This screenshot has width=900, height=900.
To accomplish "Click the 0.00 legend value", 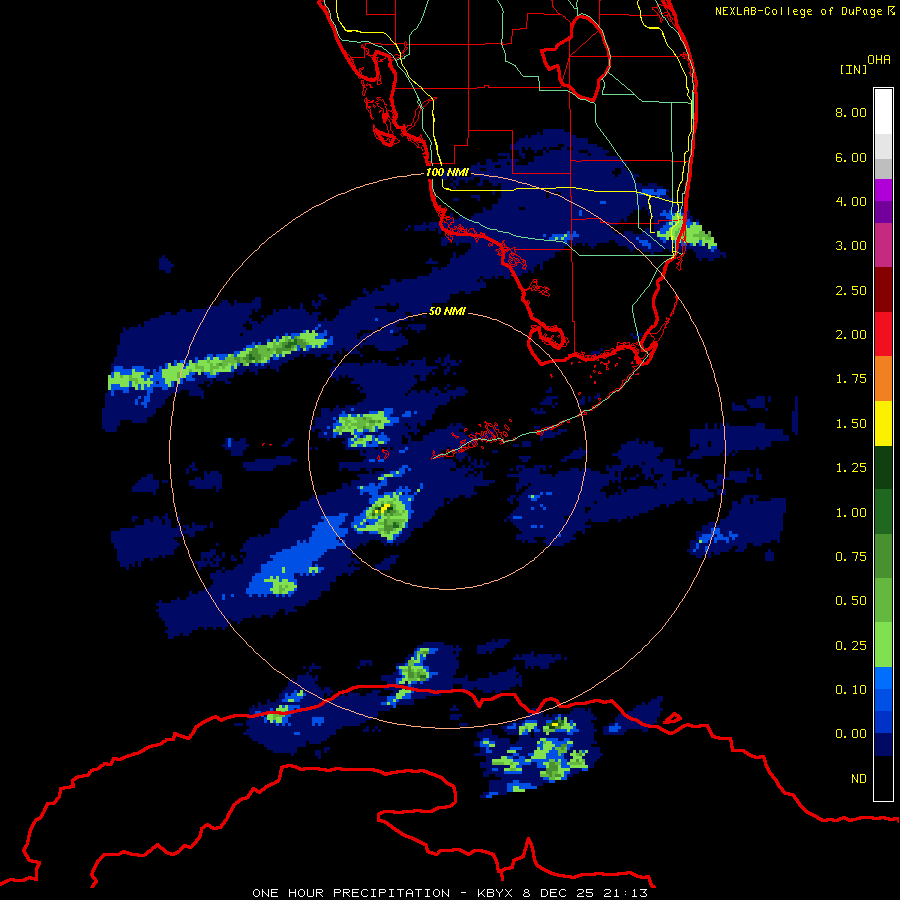I will [x=851, y=734].
